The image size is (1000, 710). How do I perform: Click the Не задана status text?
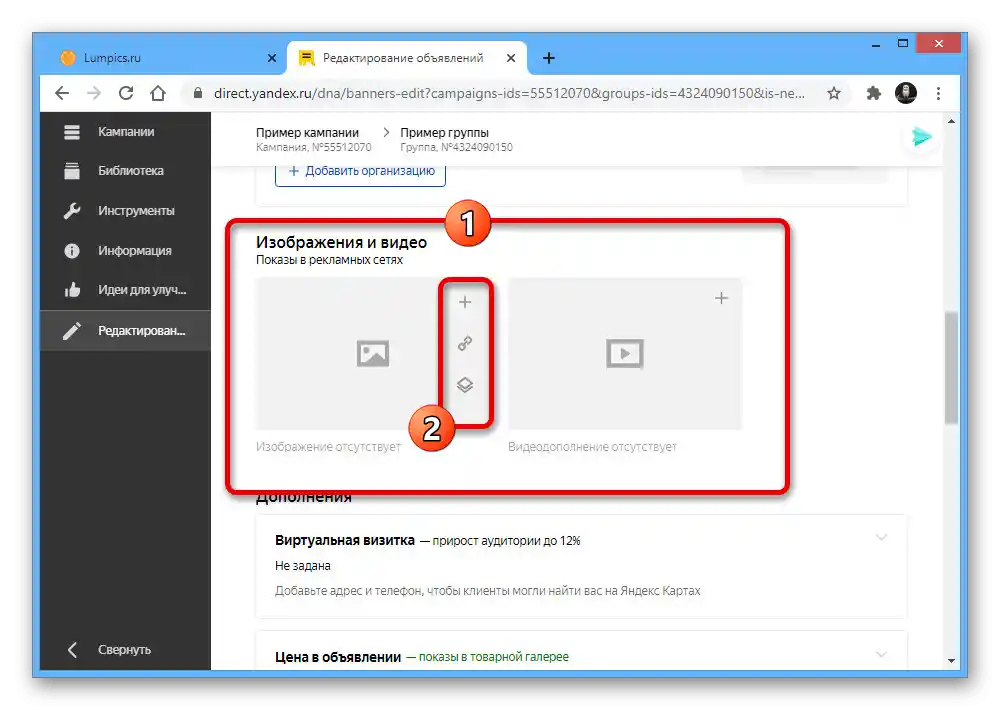[303, 566]
